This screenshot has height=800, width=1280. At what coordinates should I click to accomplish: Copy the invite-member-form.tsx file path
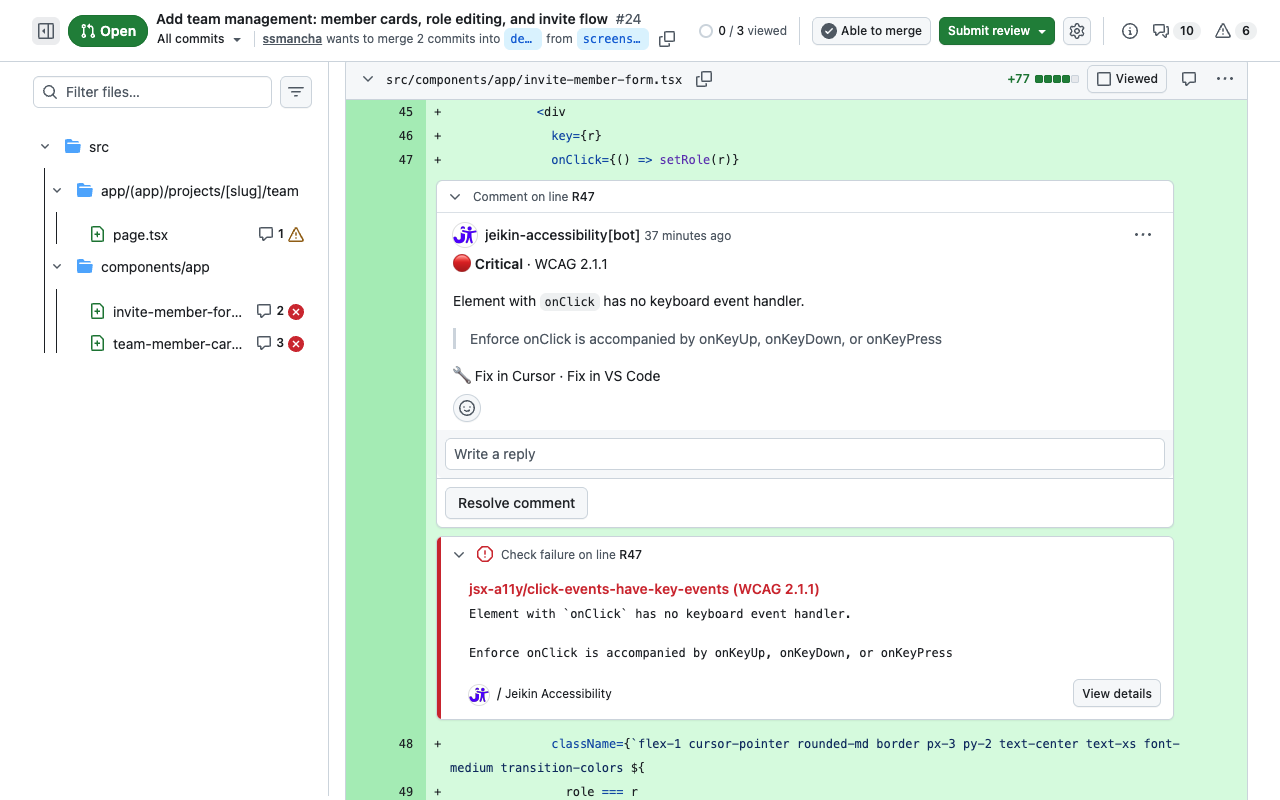(x=703, y=78)
